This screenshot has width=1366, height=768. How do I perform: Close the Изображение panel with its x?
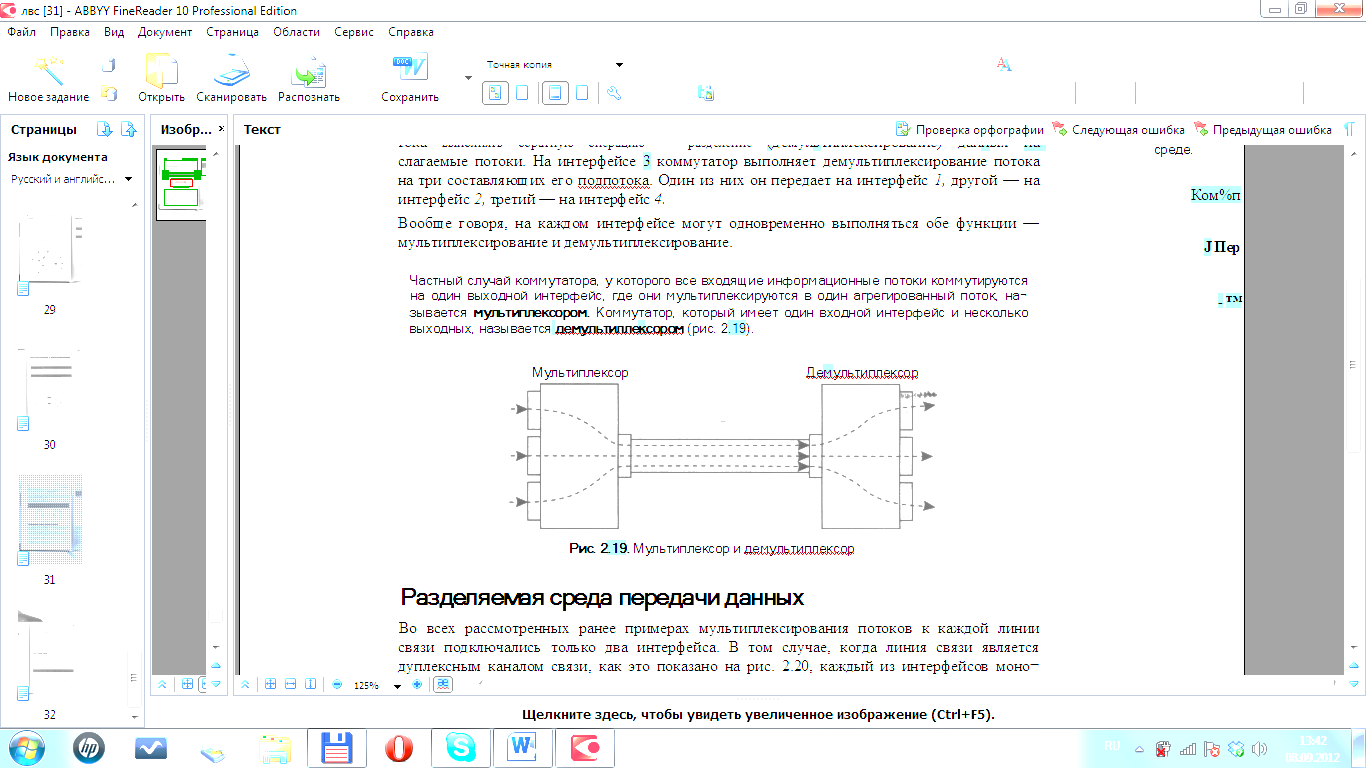(220, 129)
